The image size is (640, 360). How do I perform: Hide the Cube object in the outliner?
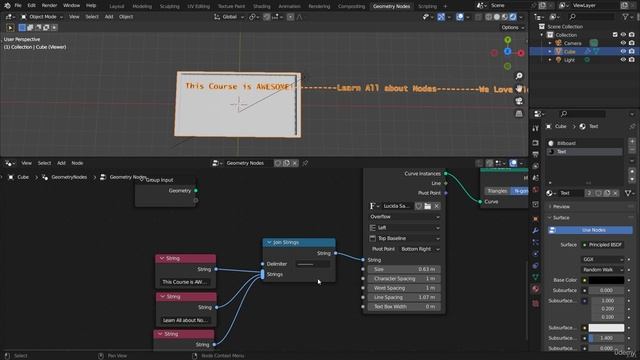point(623,51)
